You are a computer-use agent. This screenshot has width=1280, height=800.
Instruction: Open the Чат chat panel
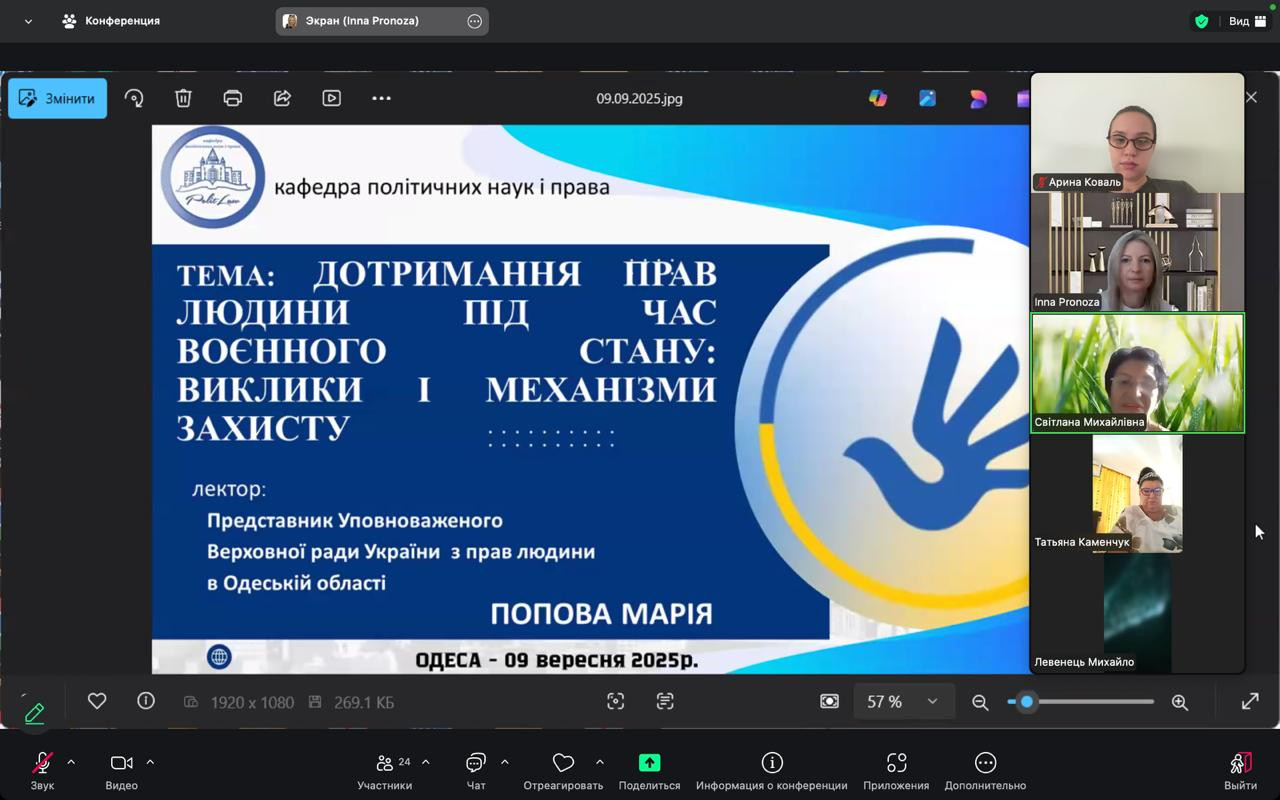point(476,770)
